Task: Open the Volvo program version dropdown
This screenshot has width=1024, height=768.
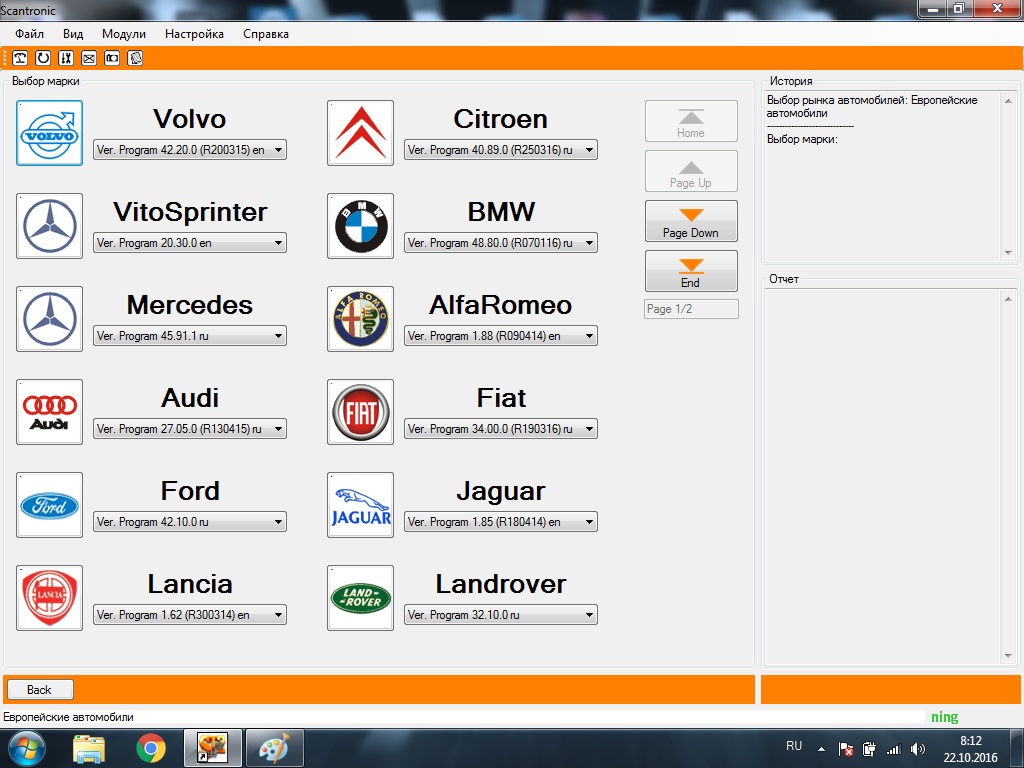Action: click(x=189, y=150)
